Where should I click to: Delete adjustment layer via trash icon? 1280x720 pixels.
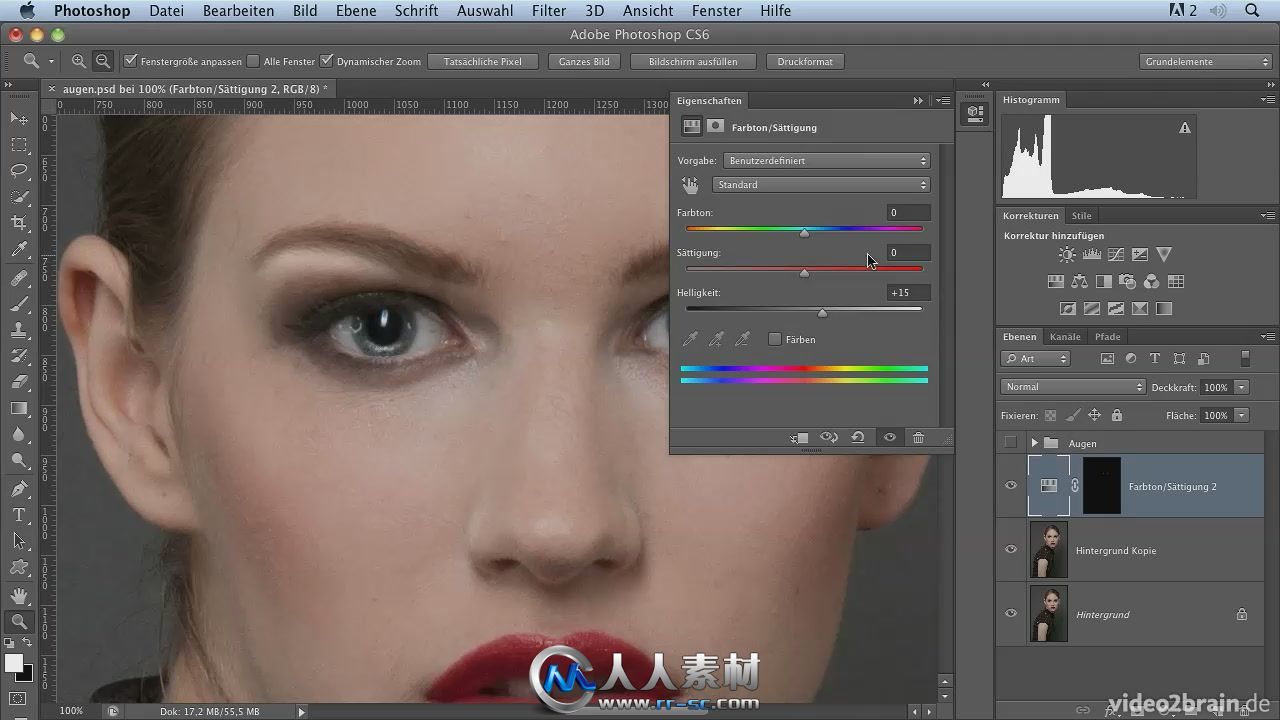[918, 437]
